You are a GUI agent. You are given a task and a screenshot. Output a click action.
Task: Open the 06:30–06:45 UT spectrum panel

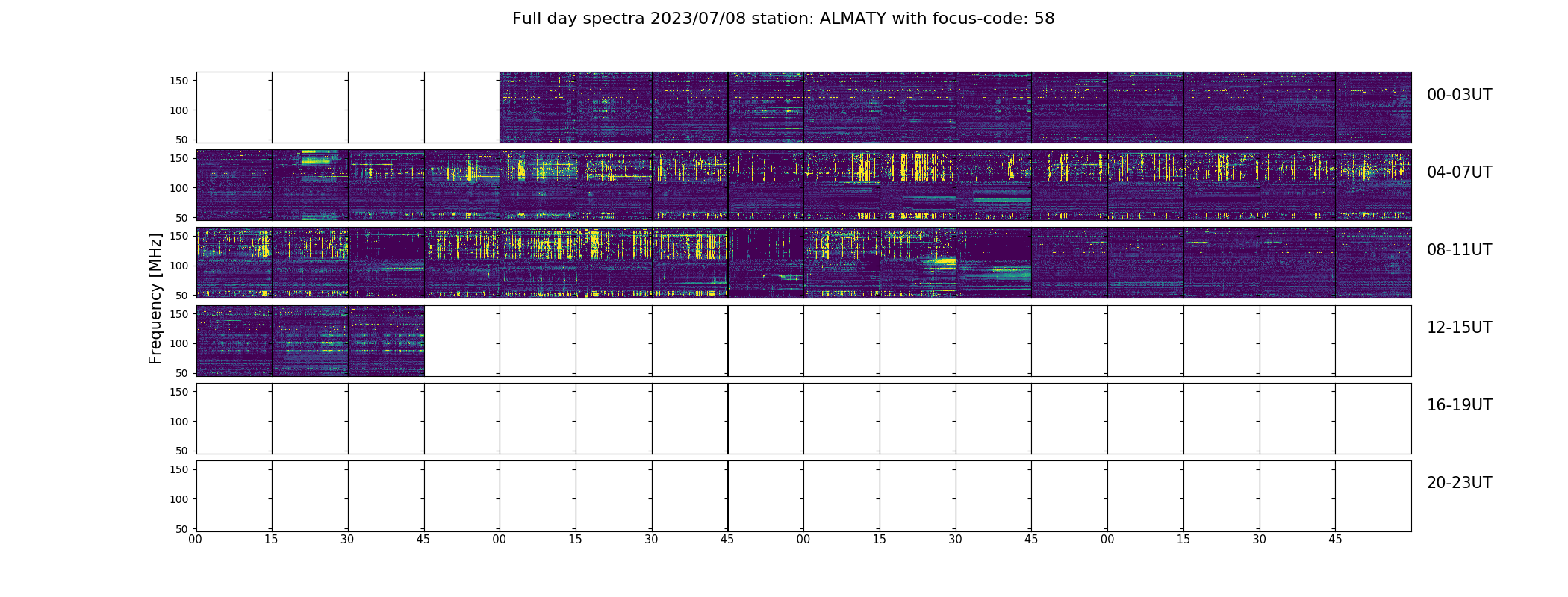994,185
